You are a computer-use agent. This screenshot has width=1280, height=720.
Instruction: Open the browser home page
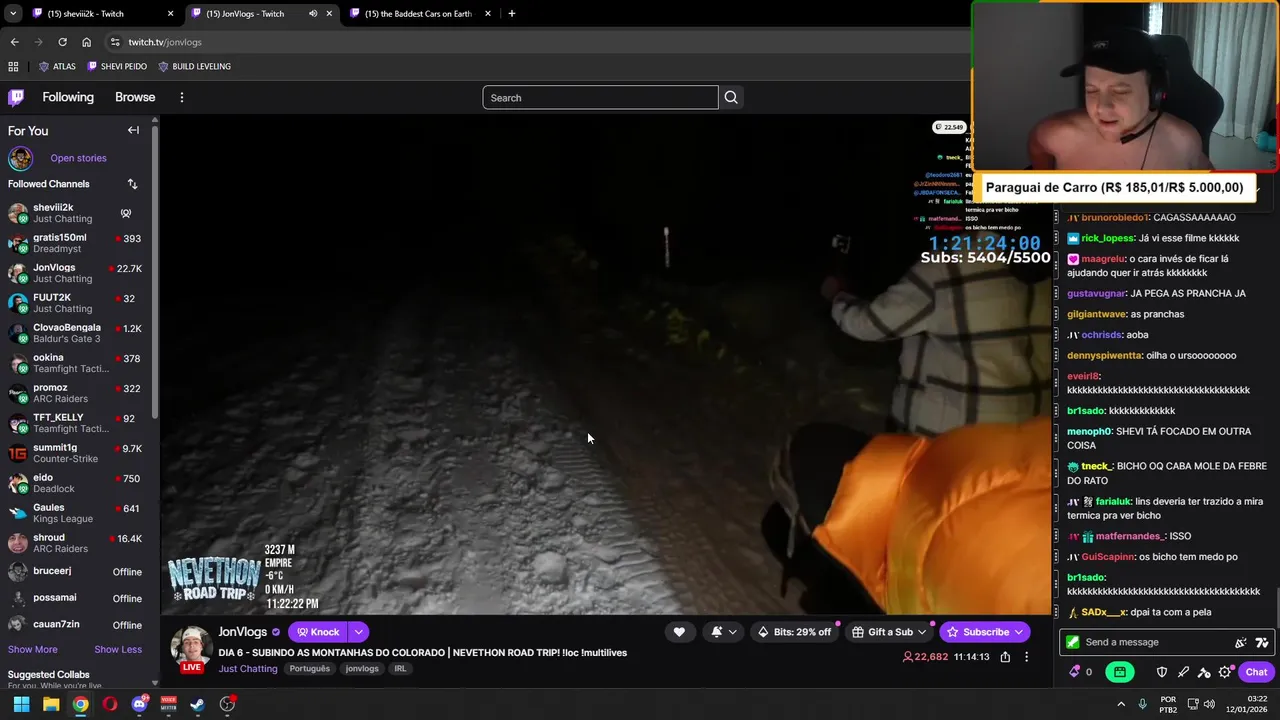point(87,42)
